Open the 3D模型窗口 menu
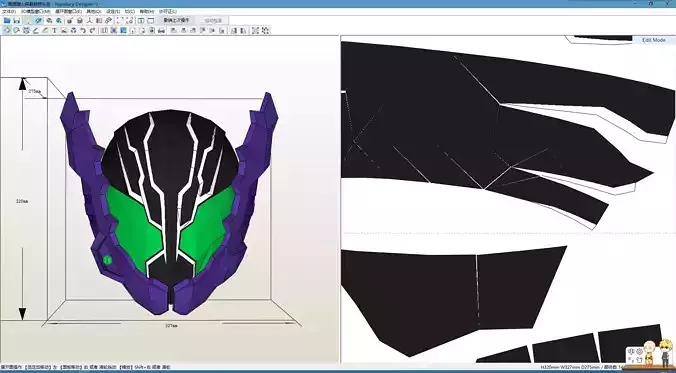Image resolution: width=676 pixels, height=373 pixels. (x=35, y=11)
